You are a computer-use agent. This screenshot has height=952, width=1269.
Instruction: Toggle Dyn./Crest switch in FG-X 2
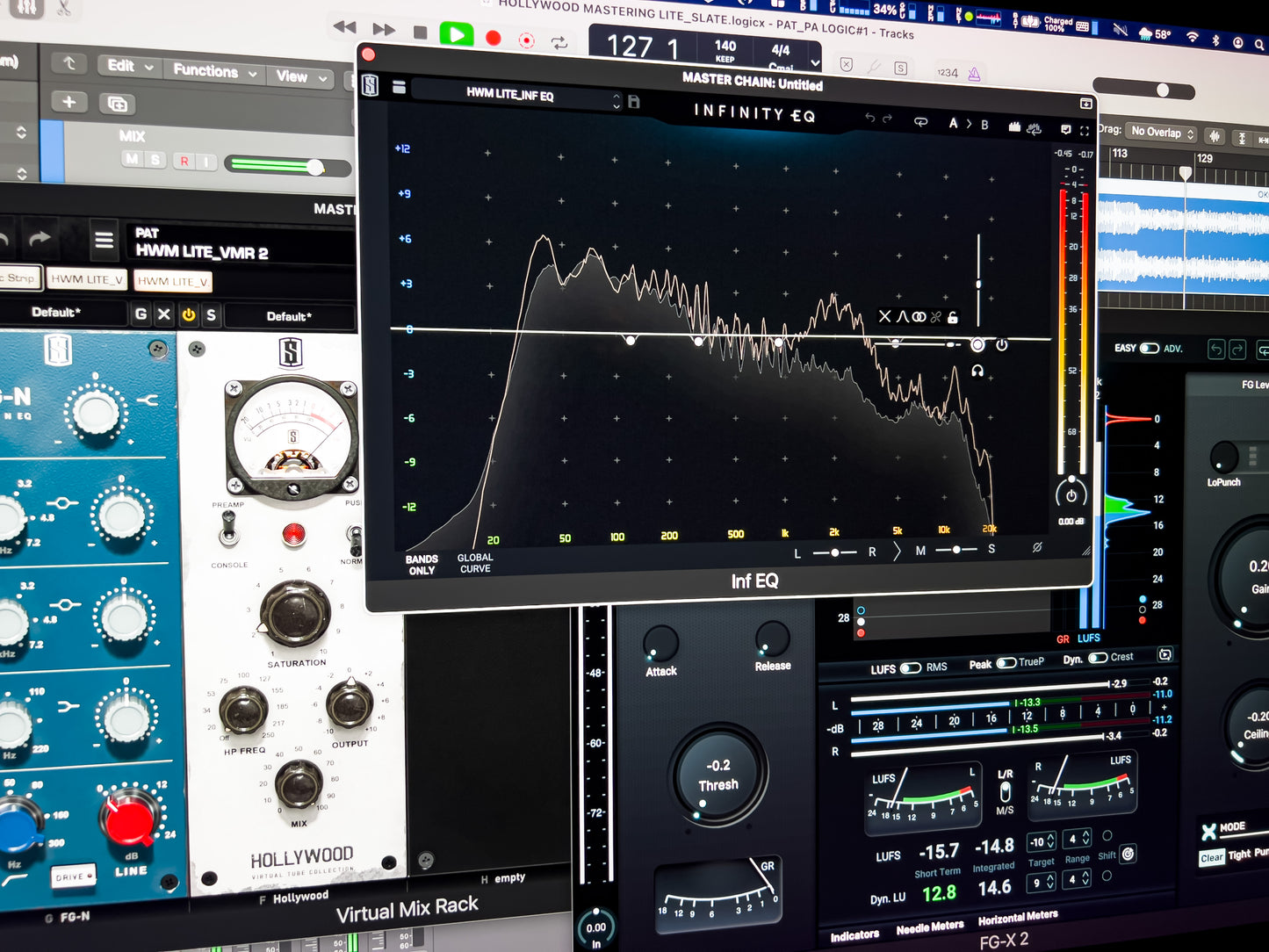pos(1098,658)
